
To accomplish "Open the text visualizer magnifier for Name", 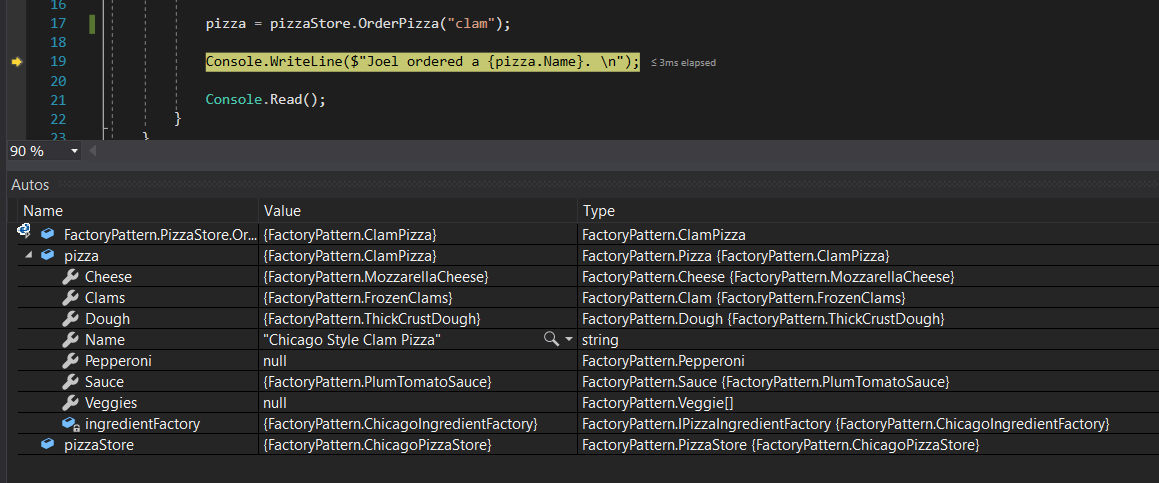I will coord(551,340).
